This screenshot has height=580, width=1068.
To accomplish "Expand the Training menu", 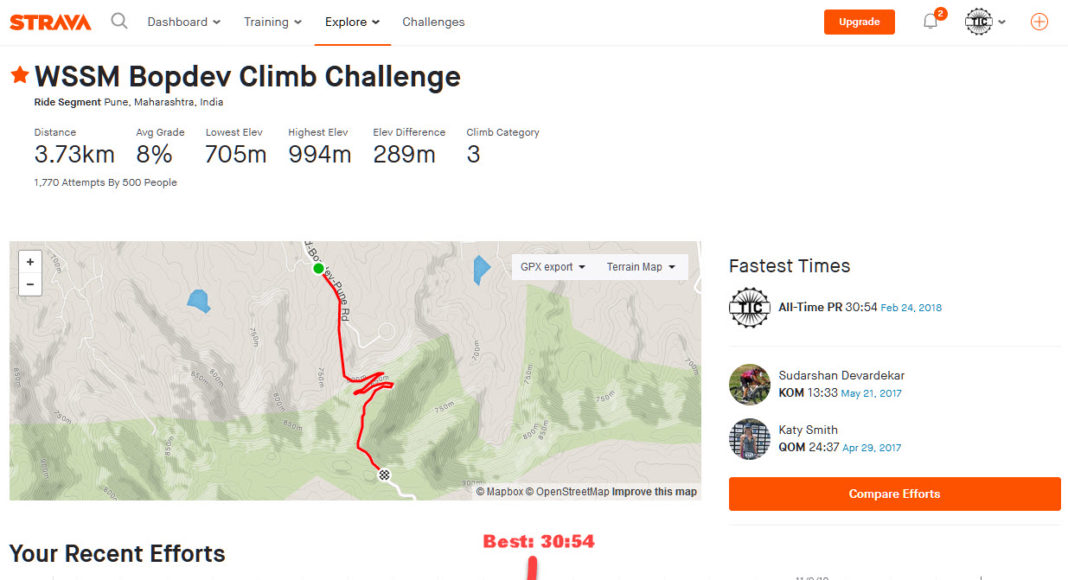I will 272,22.
